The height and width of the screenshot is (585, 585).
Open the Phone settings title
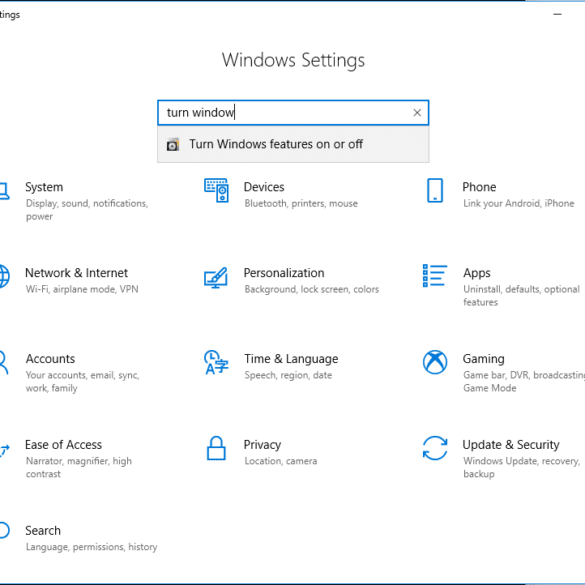pos(479,187)
